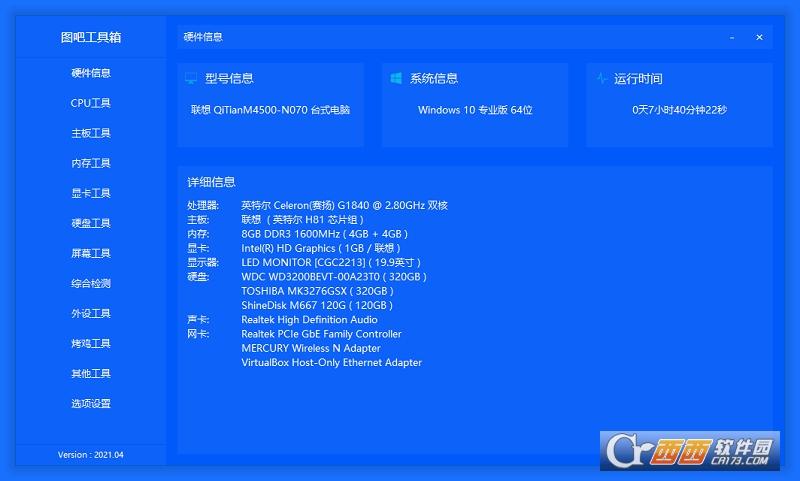Screen dimensions: 800x481
Task: Open the 硬件信息 sidebar section
Action: (x=91, y=73)
